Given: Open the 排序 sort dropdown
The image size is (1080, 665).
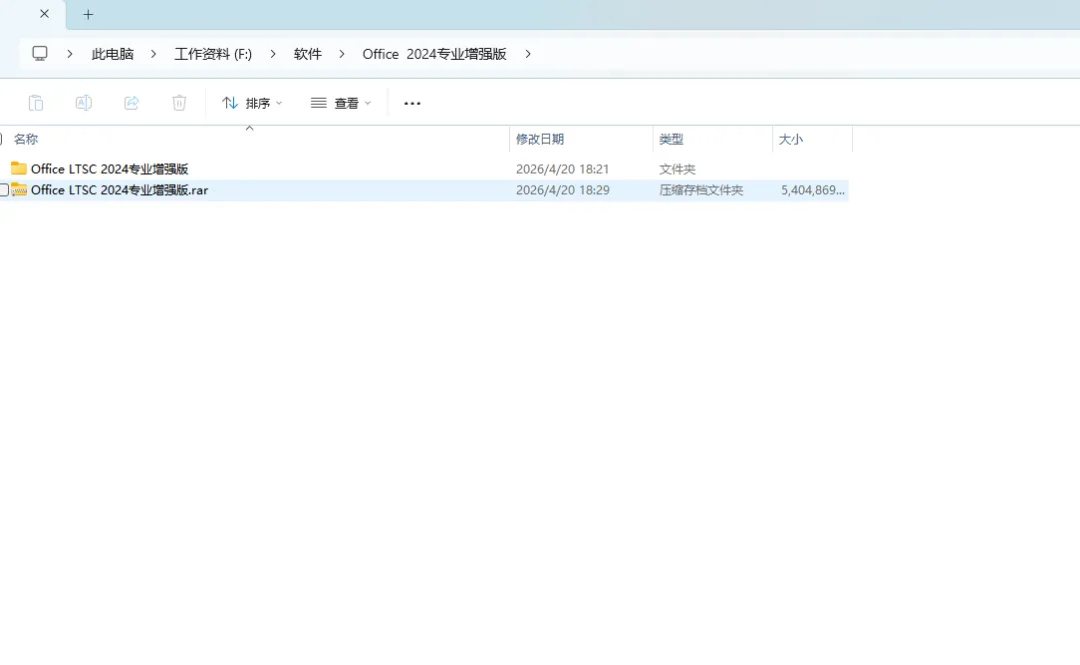Looking at the screenshot, I should (252, 103).
